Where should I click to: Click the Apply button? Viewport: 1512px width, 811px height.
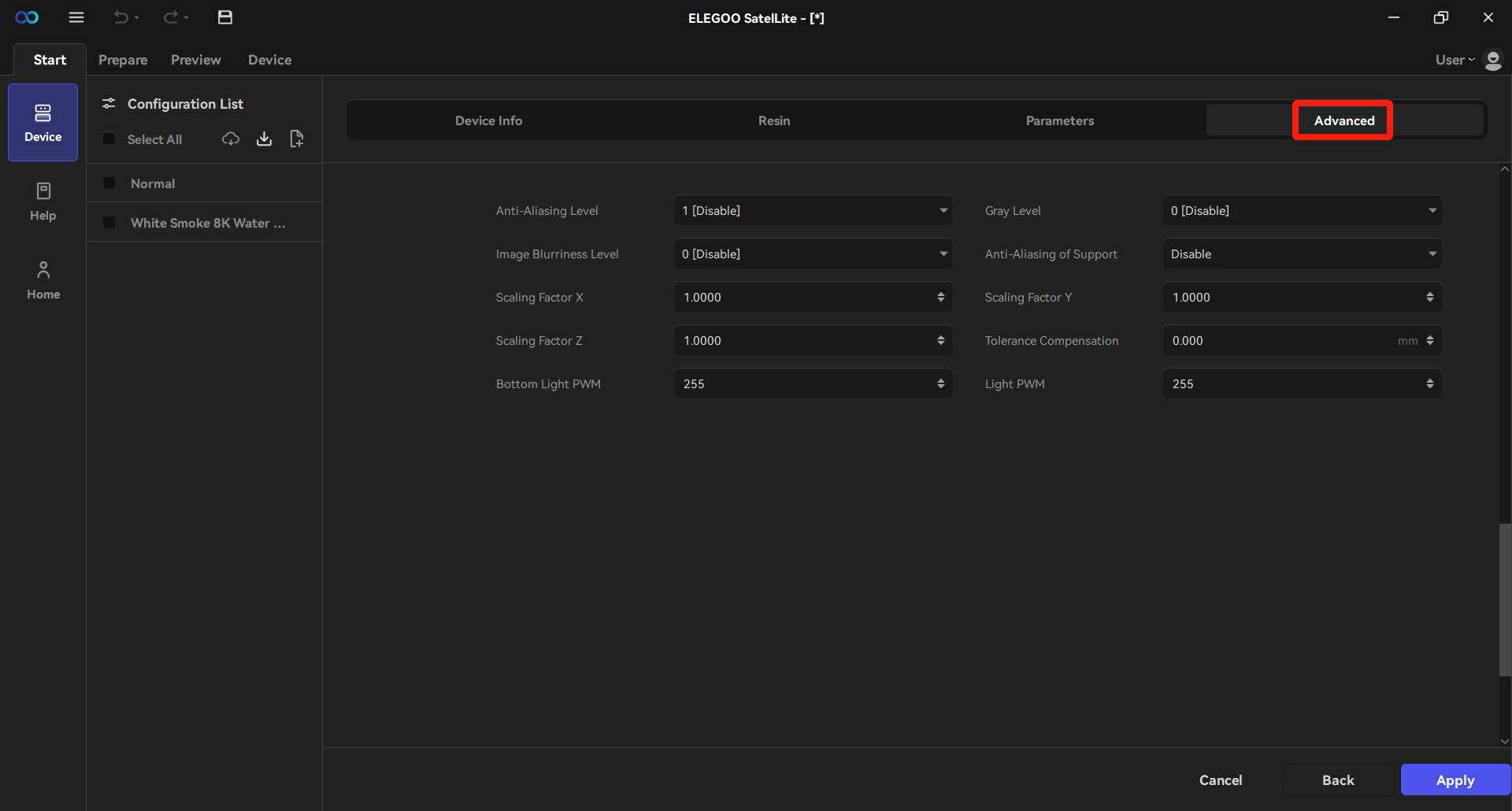point(1455,780)
